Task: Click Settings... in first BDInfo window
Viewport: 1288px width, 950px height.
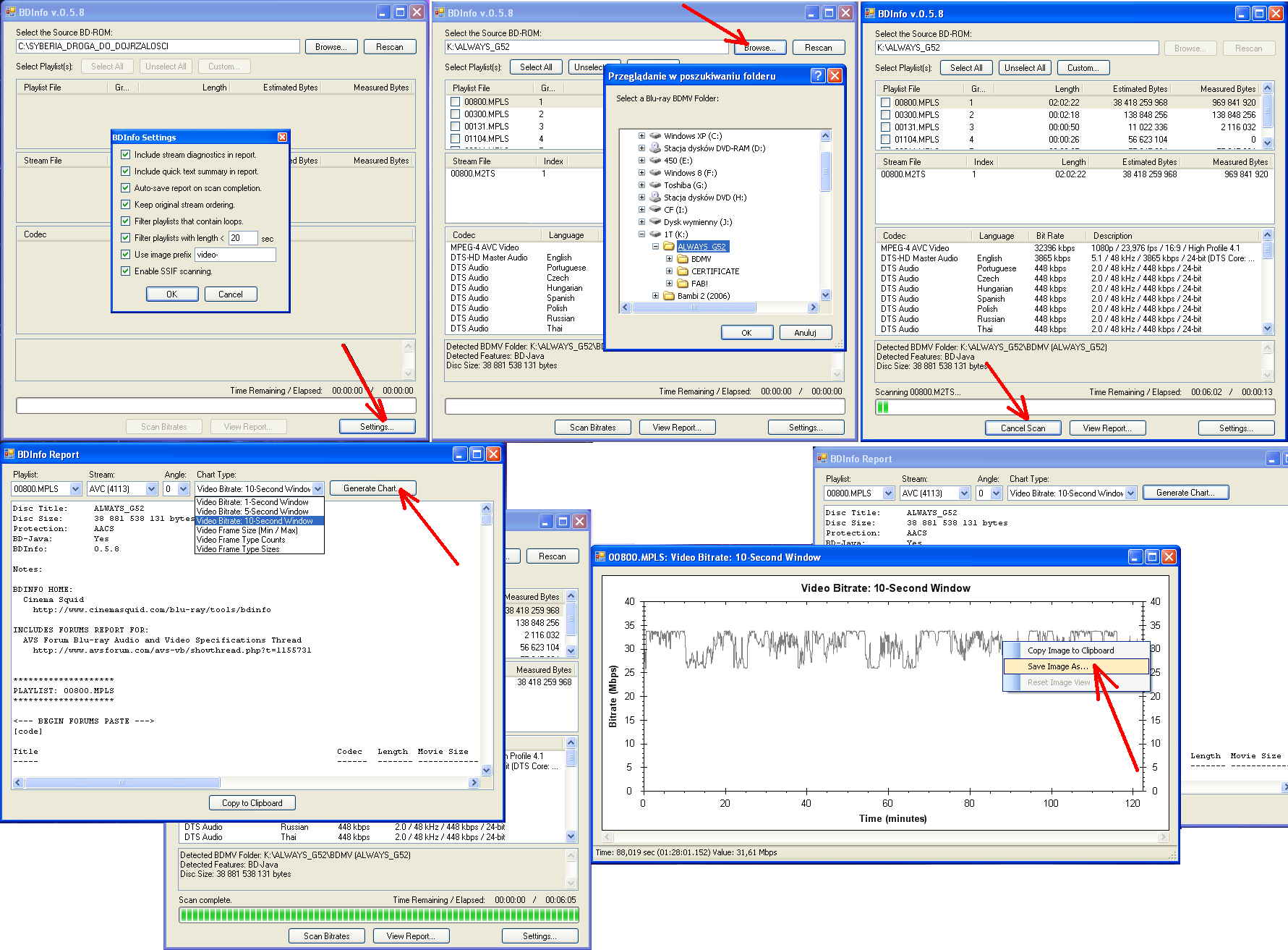Action: (x=378, y=427)
